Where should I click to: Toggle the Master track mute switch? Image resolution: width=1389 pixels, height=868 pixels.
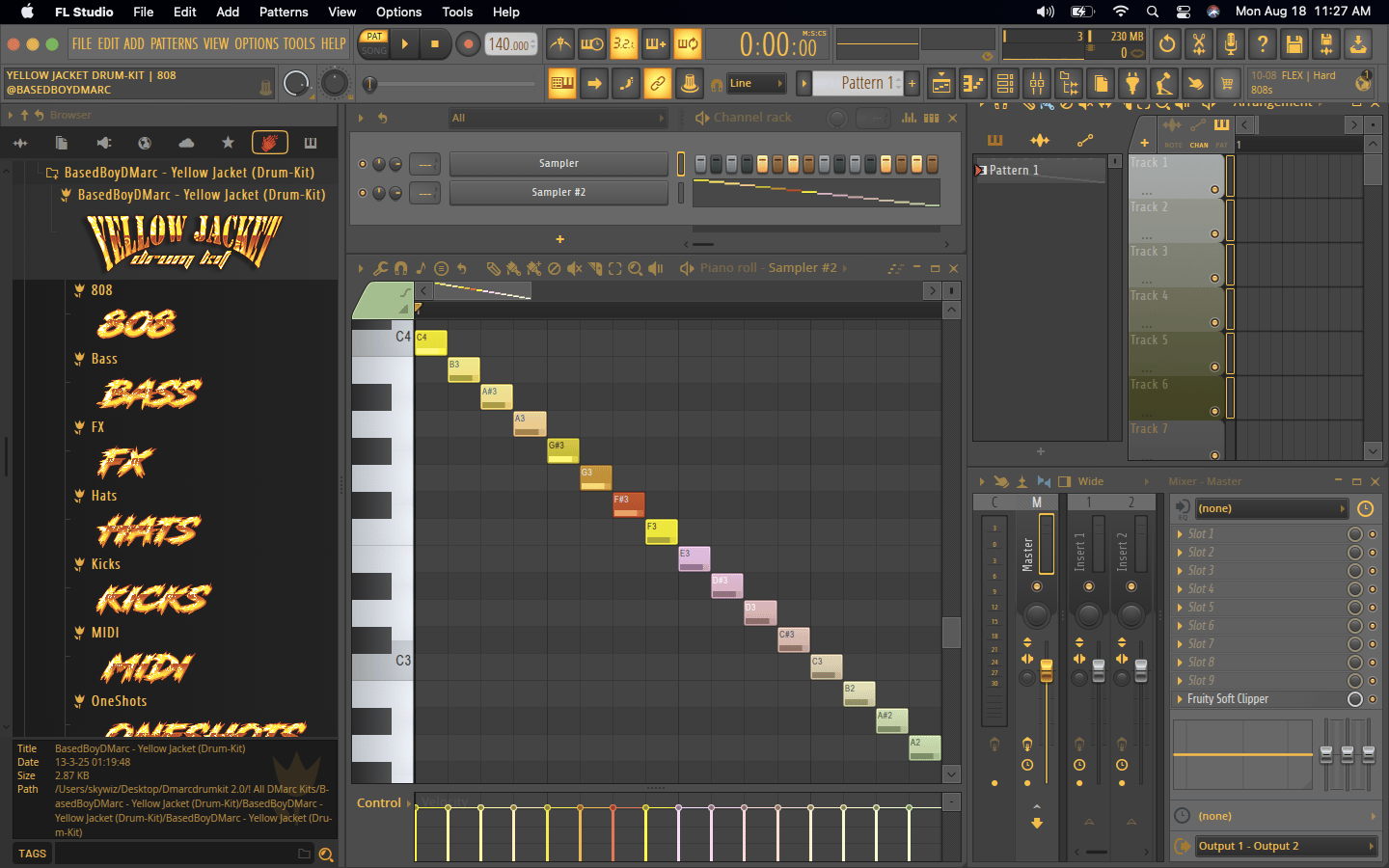click(1037, 586)
